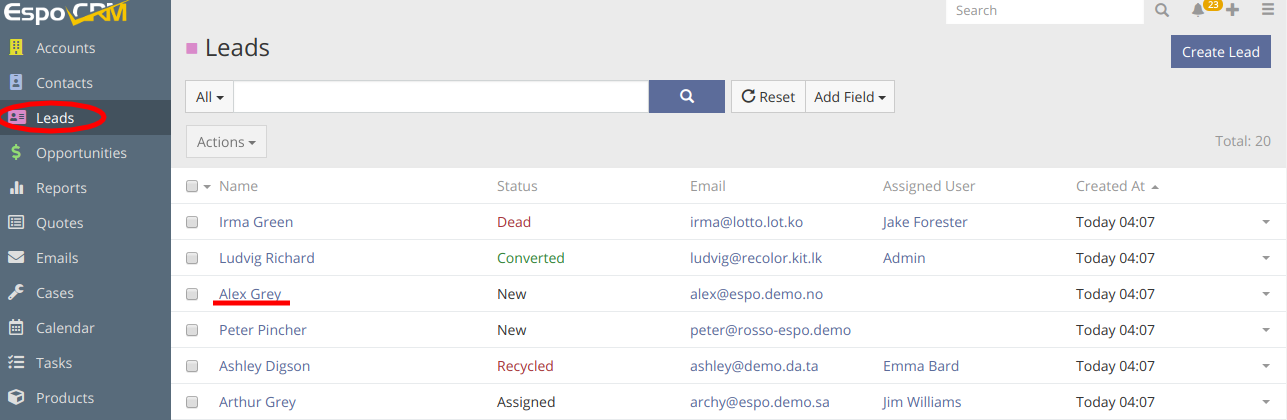Expand the Actions dropdown

pos(226,142)
